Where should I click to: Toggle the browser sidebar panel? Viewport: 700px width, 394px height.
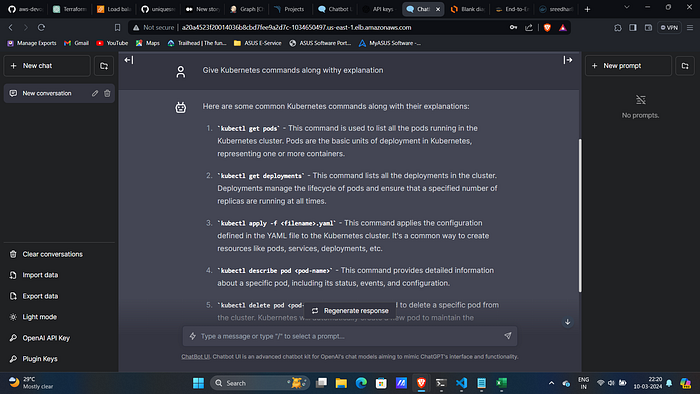(633, 28)
